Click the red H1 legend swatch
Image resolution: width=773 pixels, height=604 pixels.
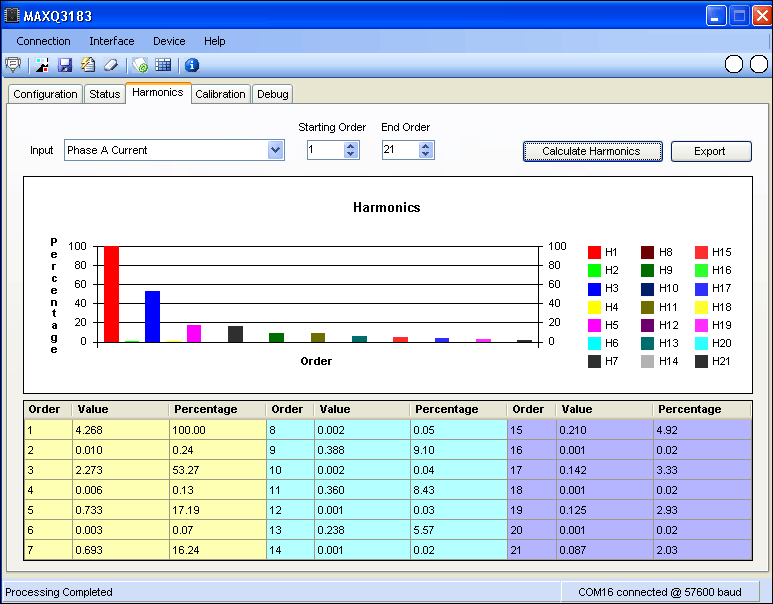tap(594, 253)
